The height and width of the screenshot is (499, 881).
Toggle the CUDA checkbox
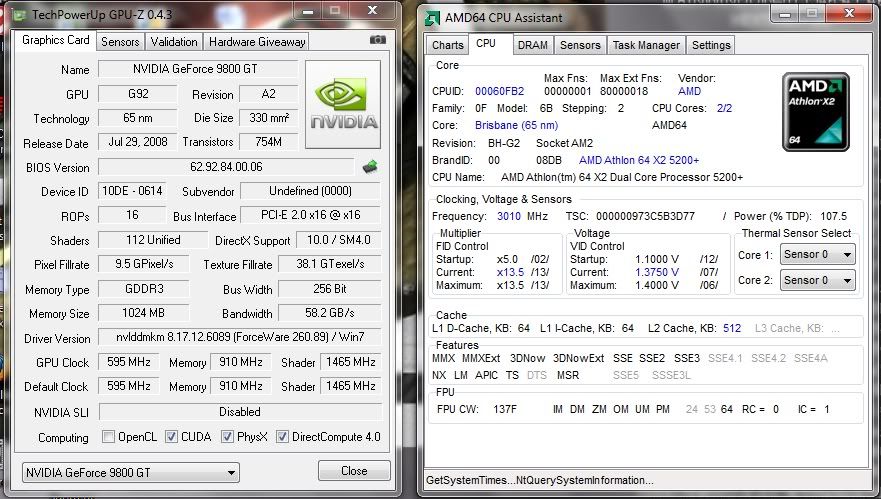(171, 437)
